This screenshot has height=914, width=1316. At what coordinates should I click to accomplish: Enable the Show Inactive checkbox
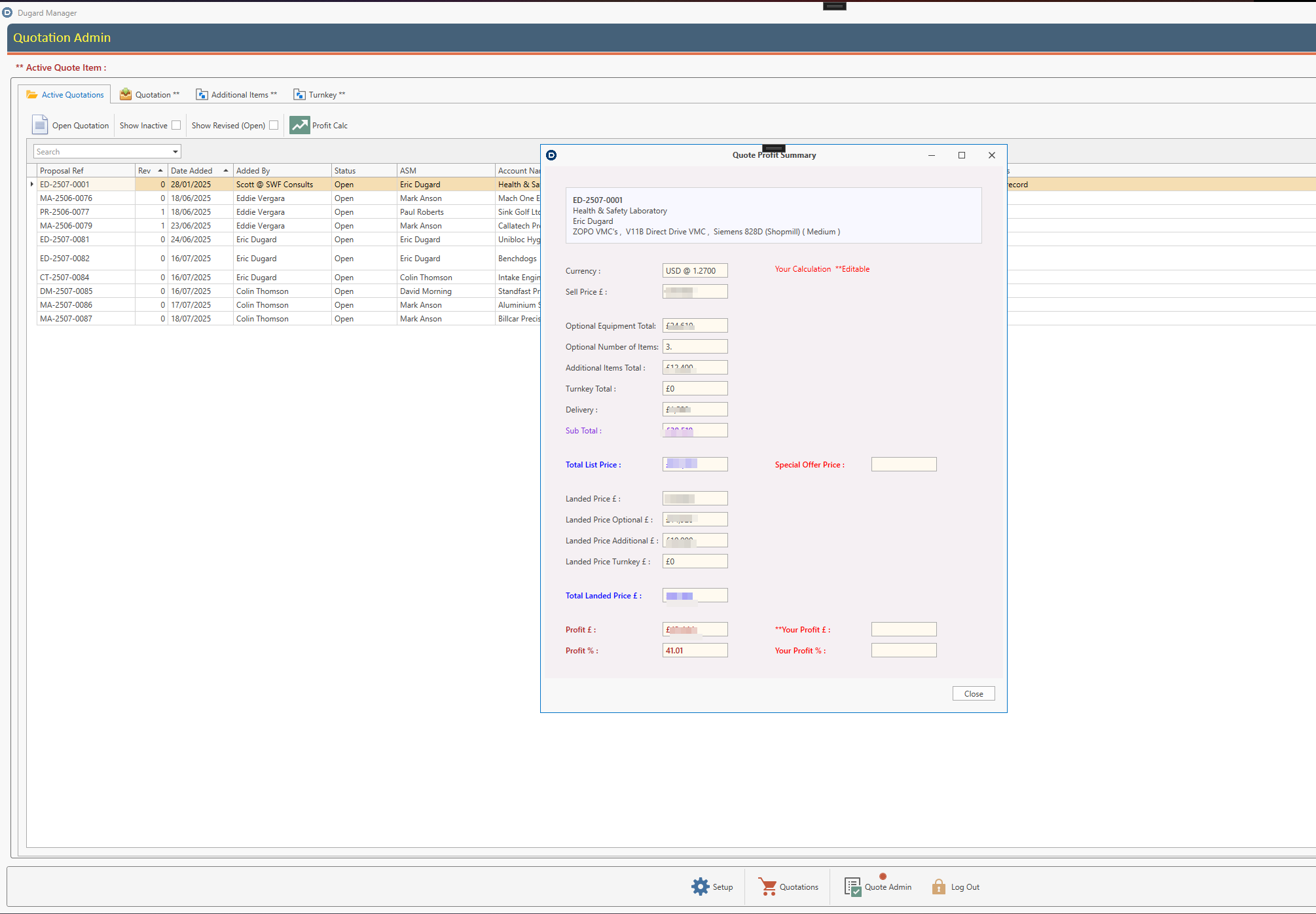pyautogui.click(x=176, y=125)
